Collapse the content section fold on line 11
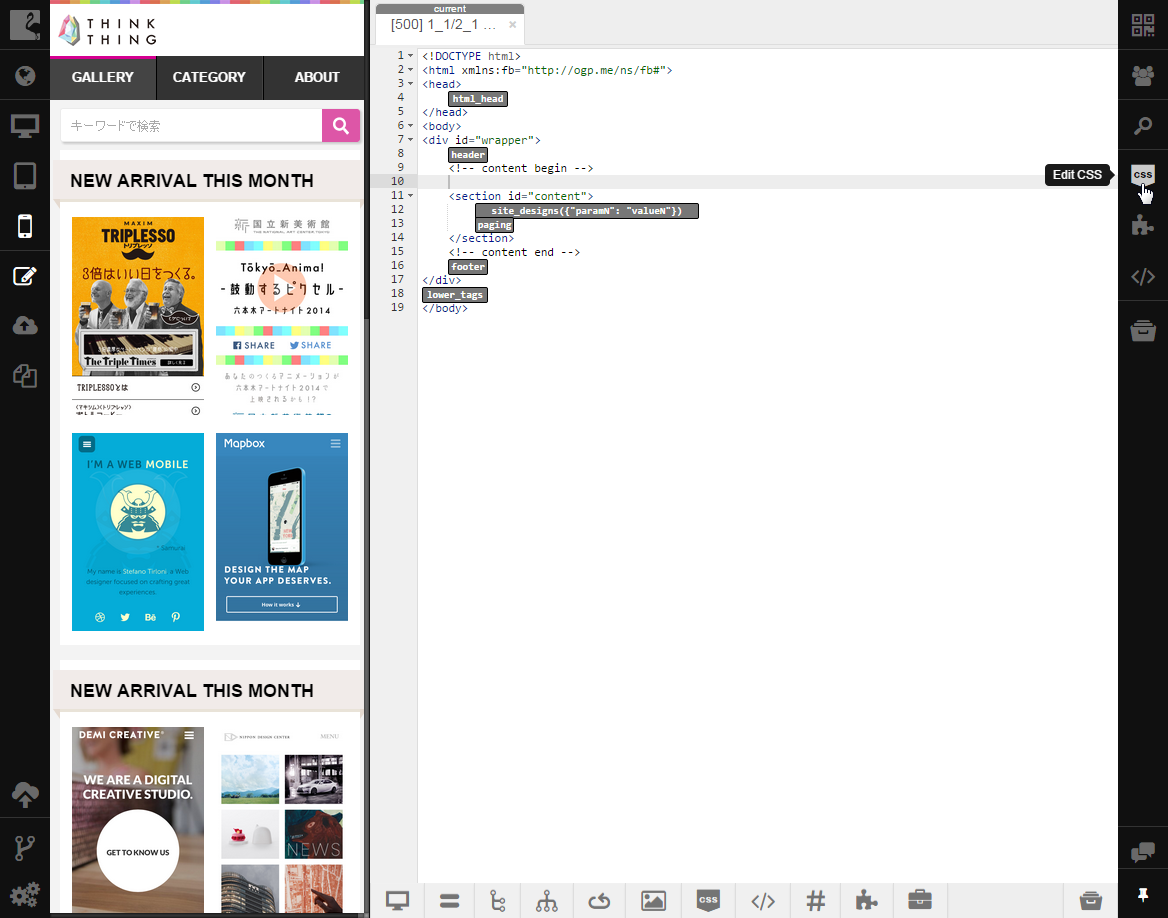 (410, 196)
